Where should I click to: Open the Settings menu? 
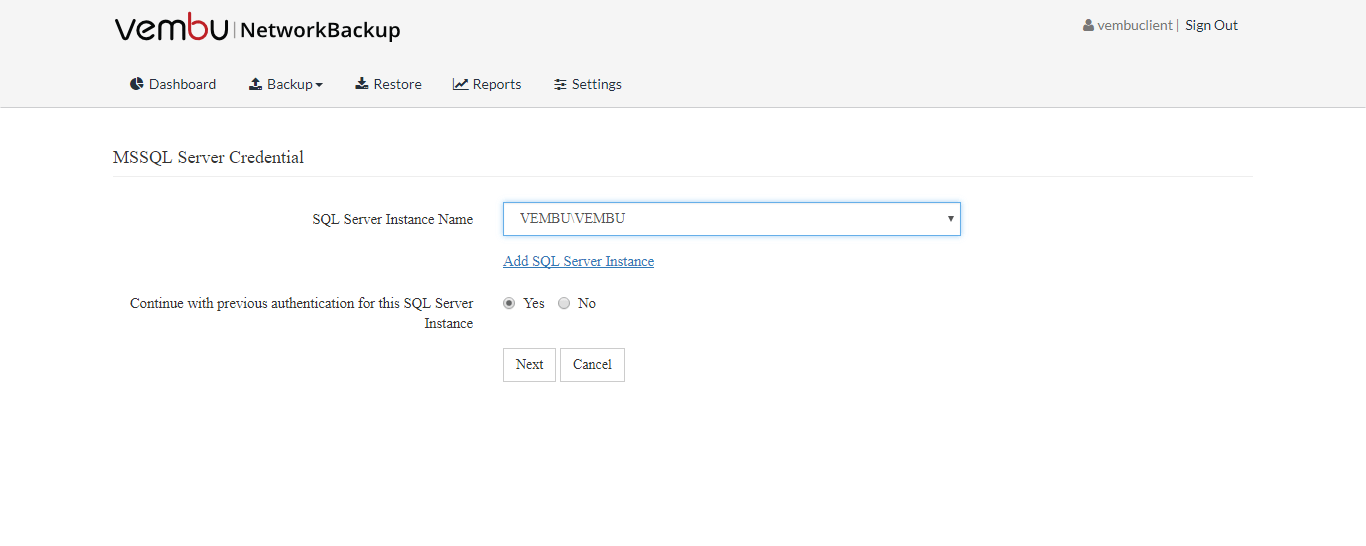pos(588,84)
